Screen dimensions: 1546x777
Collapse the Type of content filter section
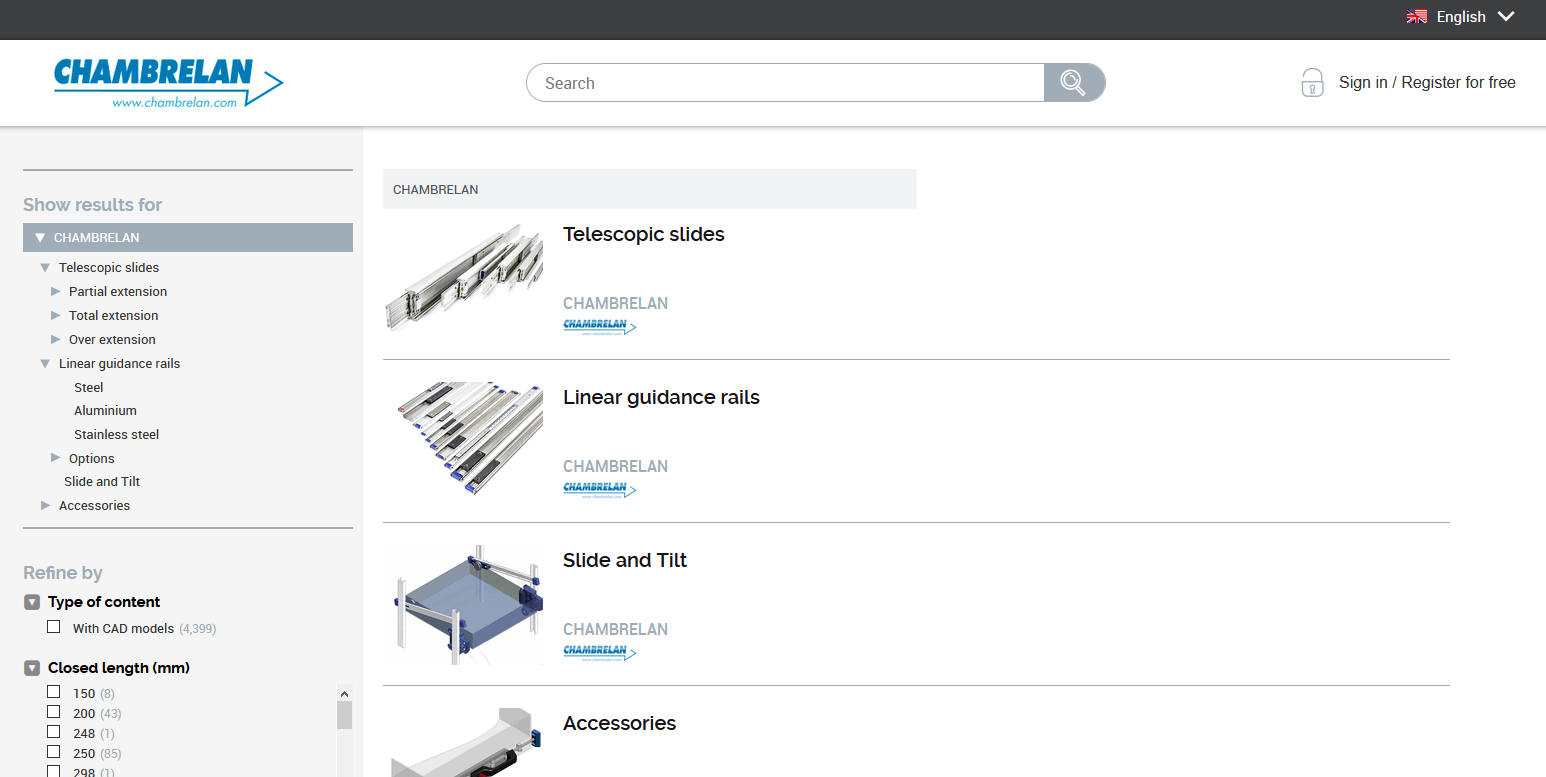point(32,602)
